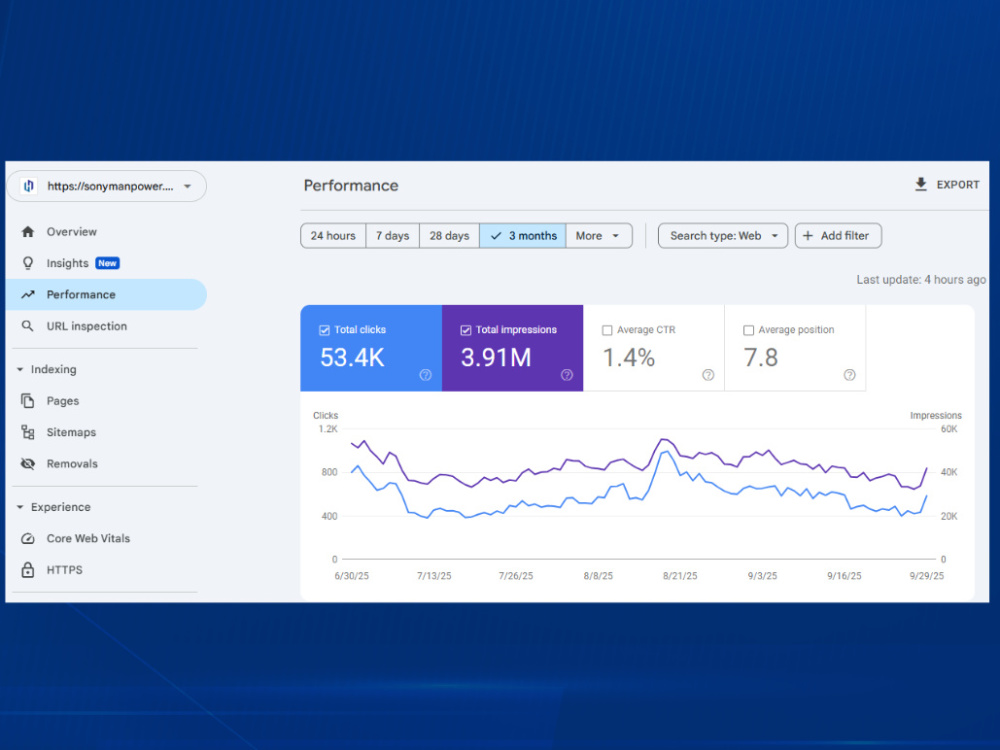1000x750 pixels.
Task: Select the 24 hours date range
Action: click(333, 236)
